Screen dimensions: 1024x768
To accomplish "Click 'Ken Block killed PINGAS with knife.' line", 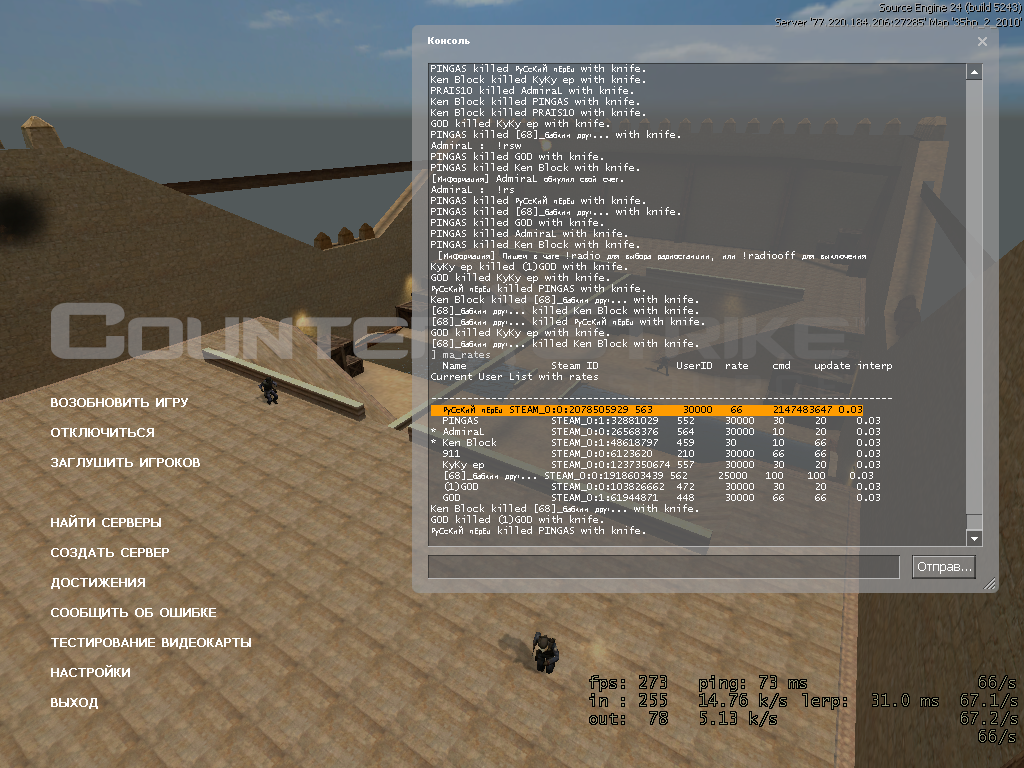I will [535, 102].
